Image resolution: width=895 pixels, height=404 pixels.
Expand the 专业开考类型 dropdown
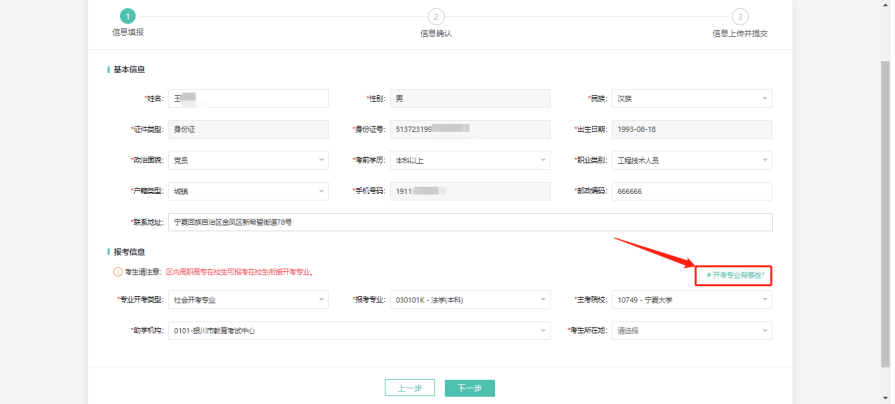248,299
